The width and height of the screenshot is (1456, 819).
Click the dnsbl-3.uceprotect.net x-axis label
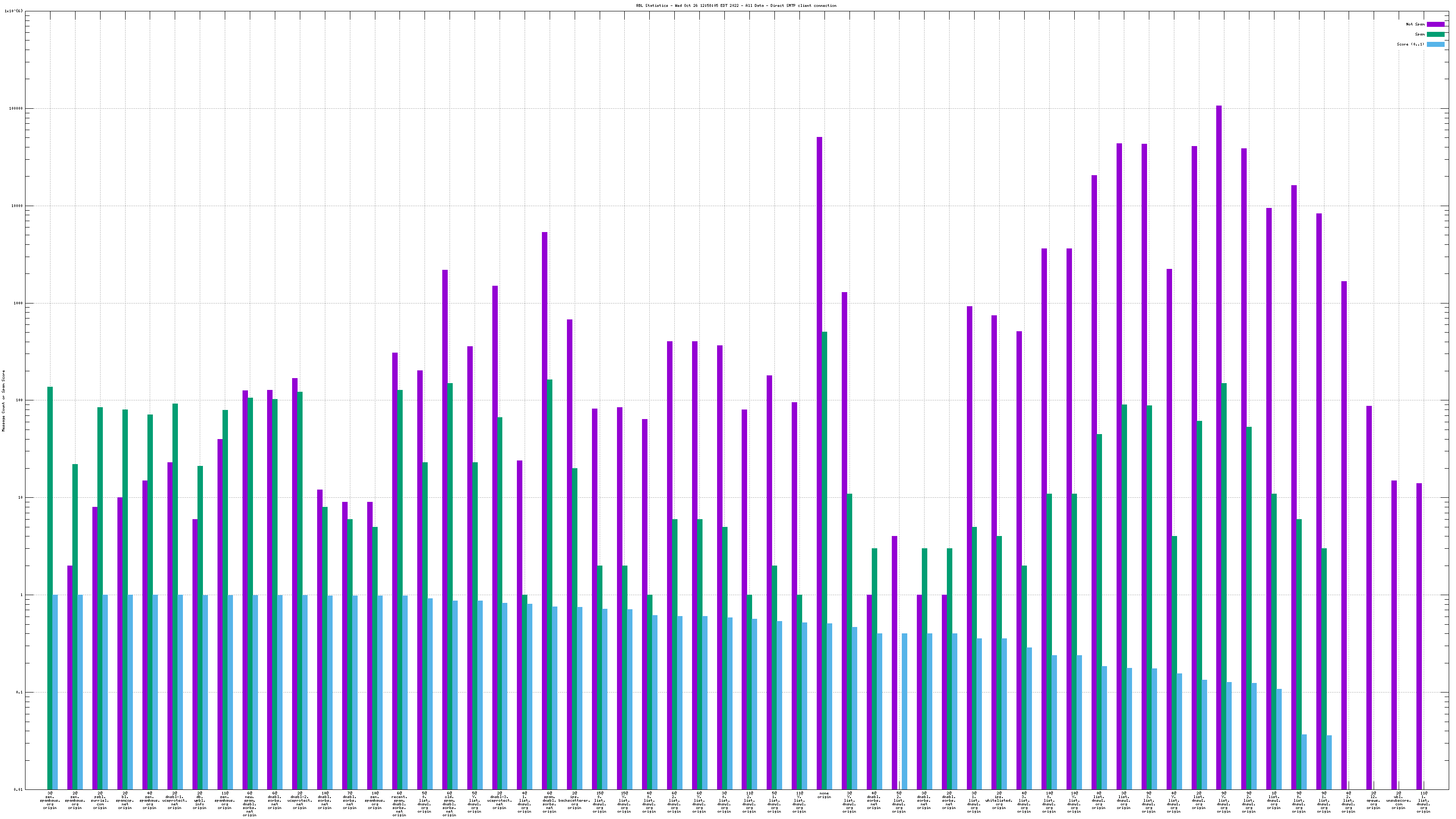[499, 800]
